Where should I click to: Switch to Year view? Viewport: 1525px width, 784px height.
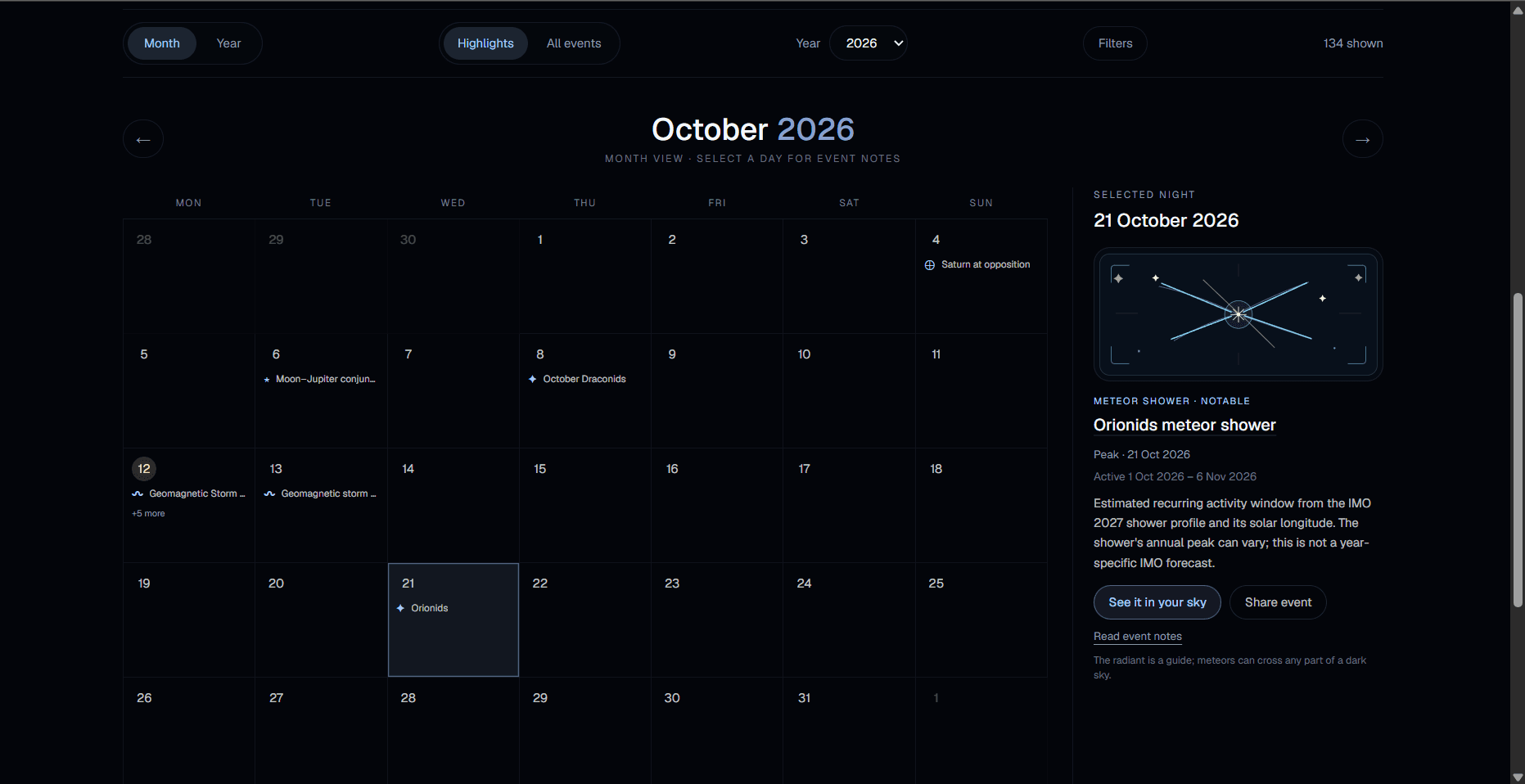click(228, 43)
